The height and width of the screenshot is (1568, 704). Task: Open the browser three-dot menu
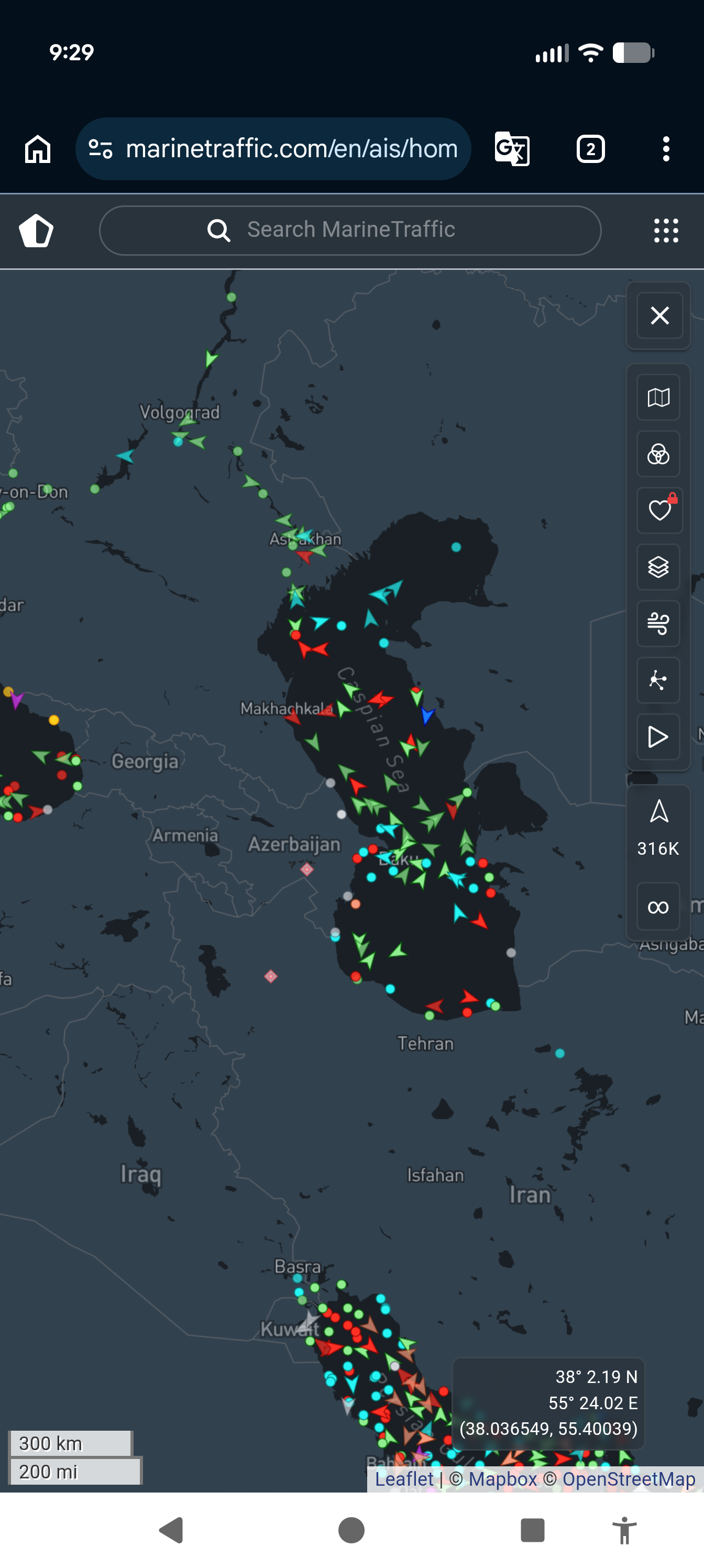tap(666, 149)
